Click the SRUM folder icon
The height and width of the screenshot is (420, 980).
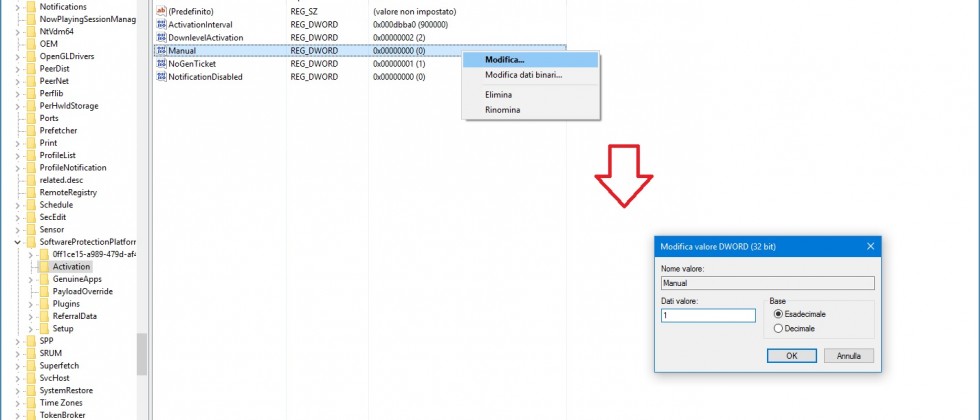[x=31, y=353]
